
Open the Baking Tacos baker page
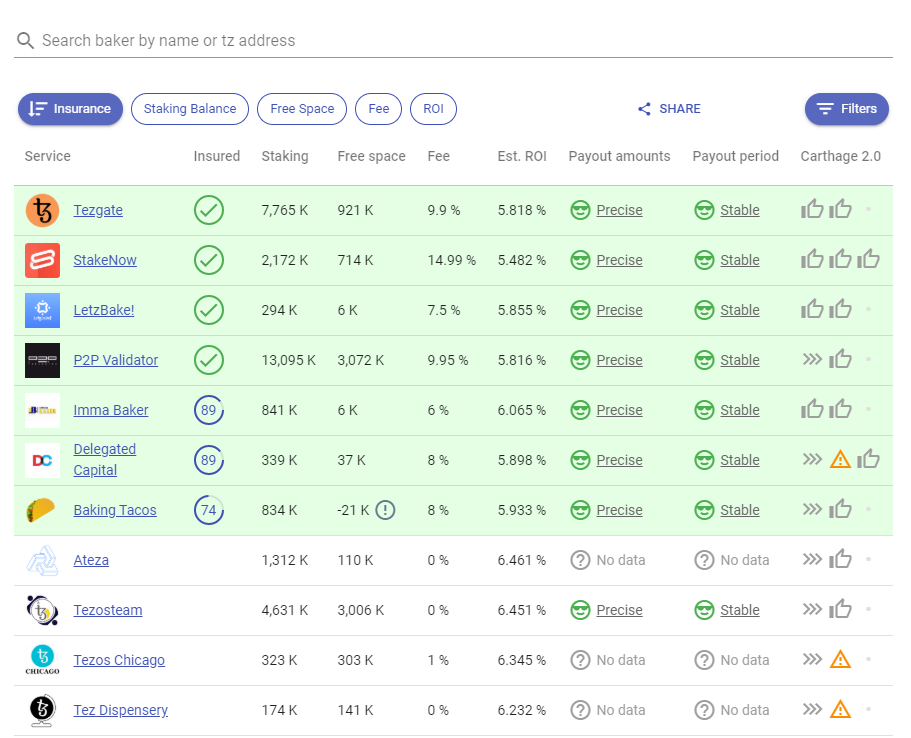[115, 510]
